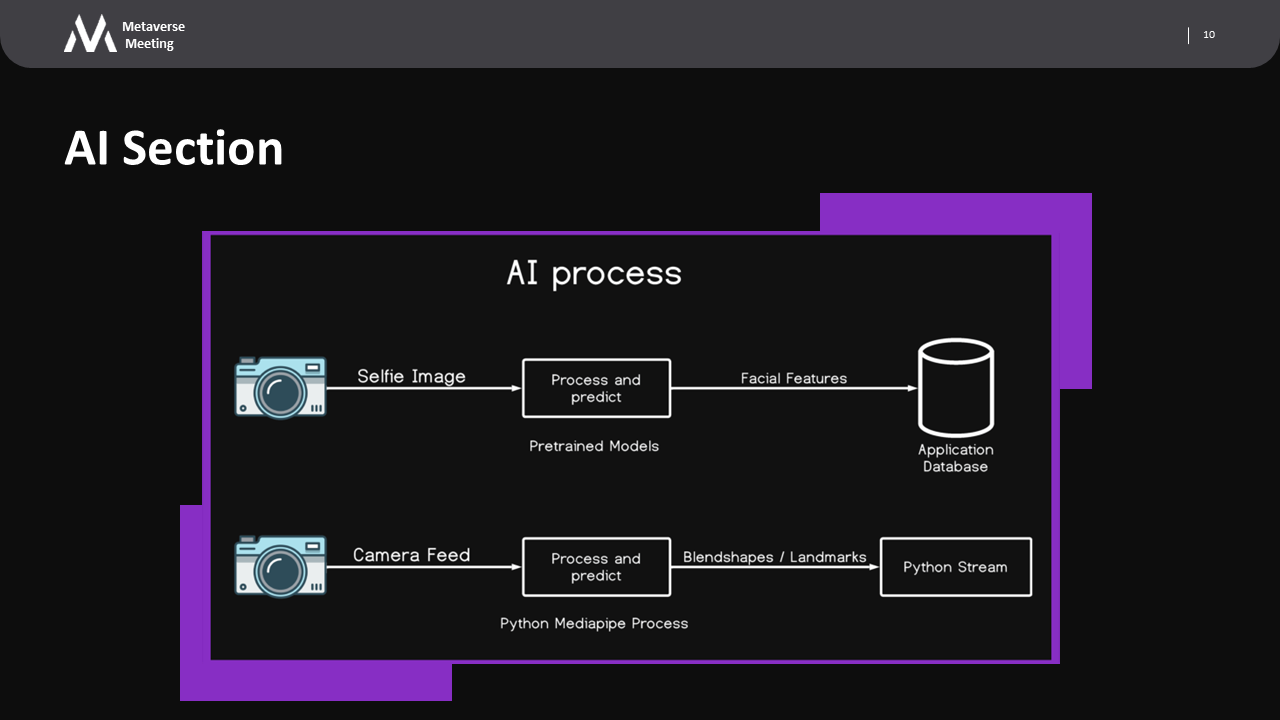Click the AI Section slide title

(x=174, y=148)
